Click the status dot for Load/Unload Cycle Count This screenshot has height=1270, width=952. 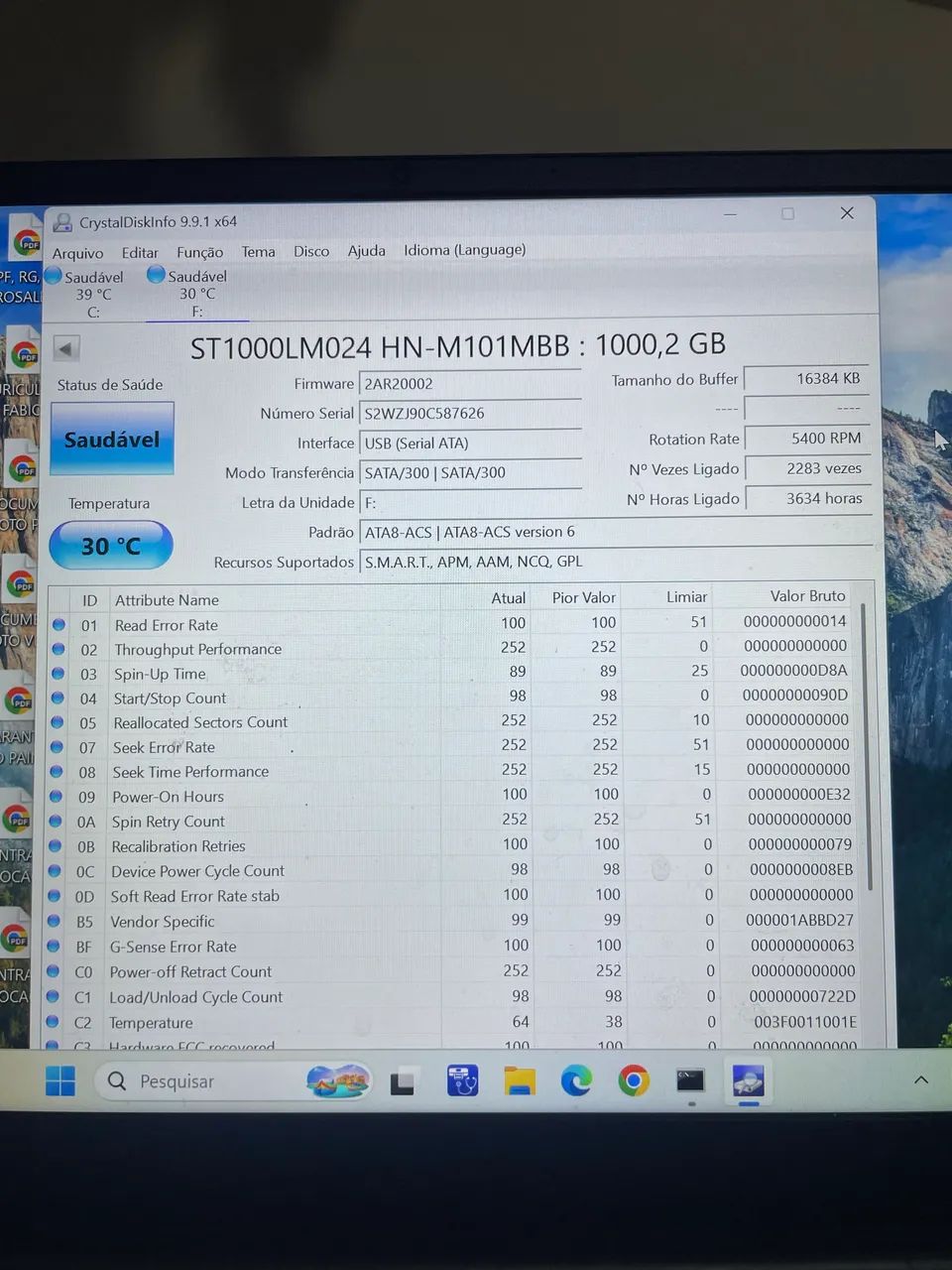pyautogui.click(x=53, y=997)
